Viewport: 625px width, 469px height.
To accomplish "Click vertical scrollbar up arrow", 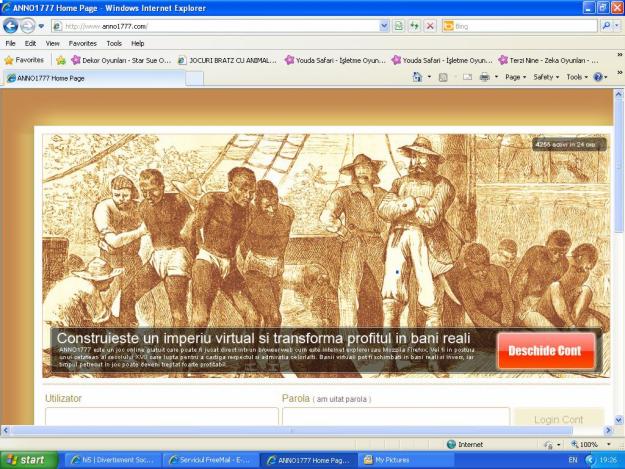I will [619, 94].
